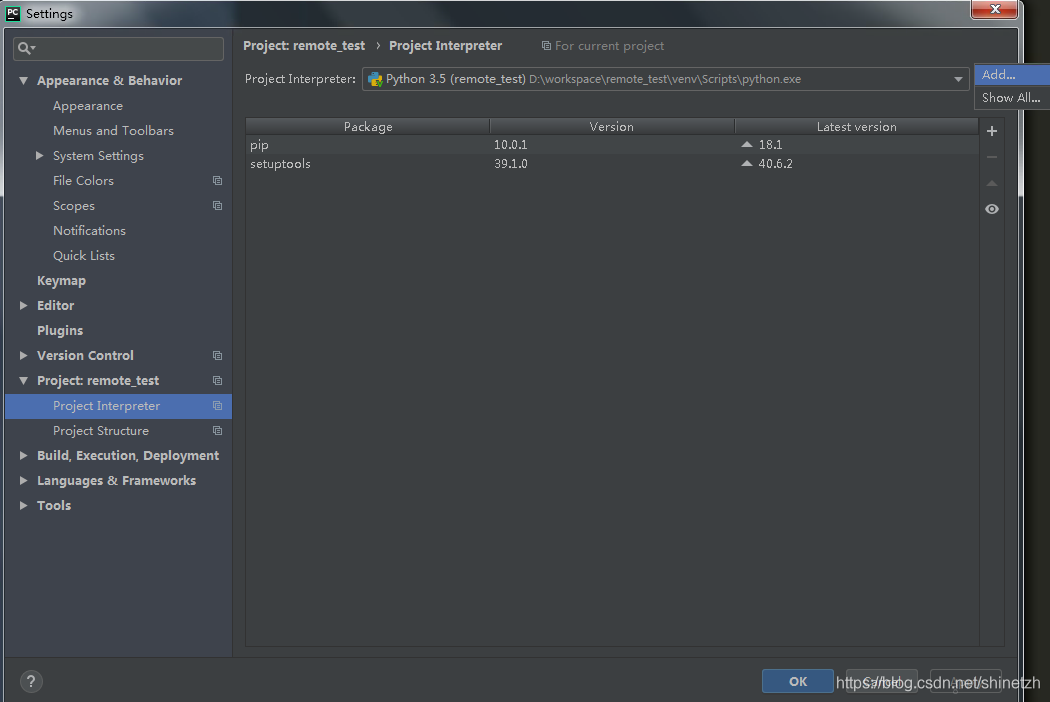The width and height of the screenshot is (1050, 702).
Task: Click project-level icon on Project Interpreter row
Action: coord(217,405)
